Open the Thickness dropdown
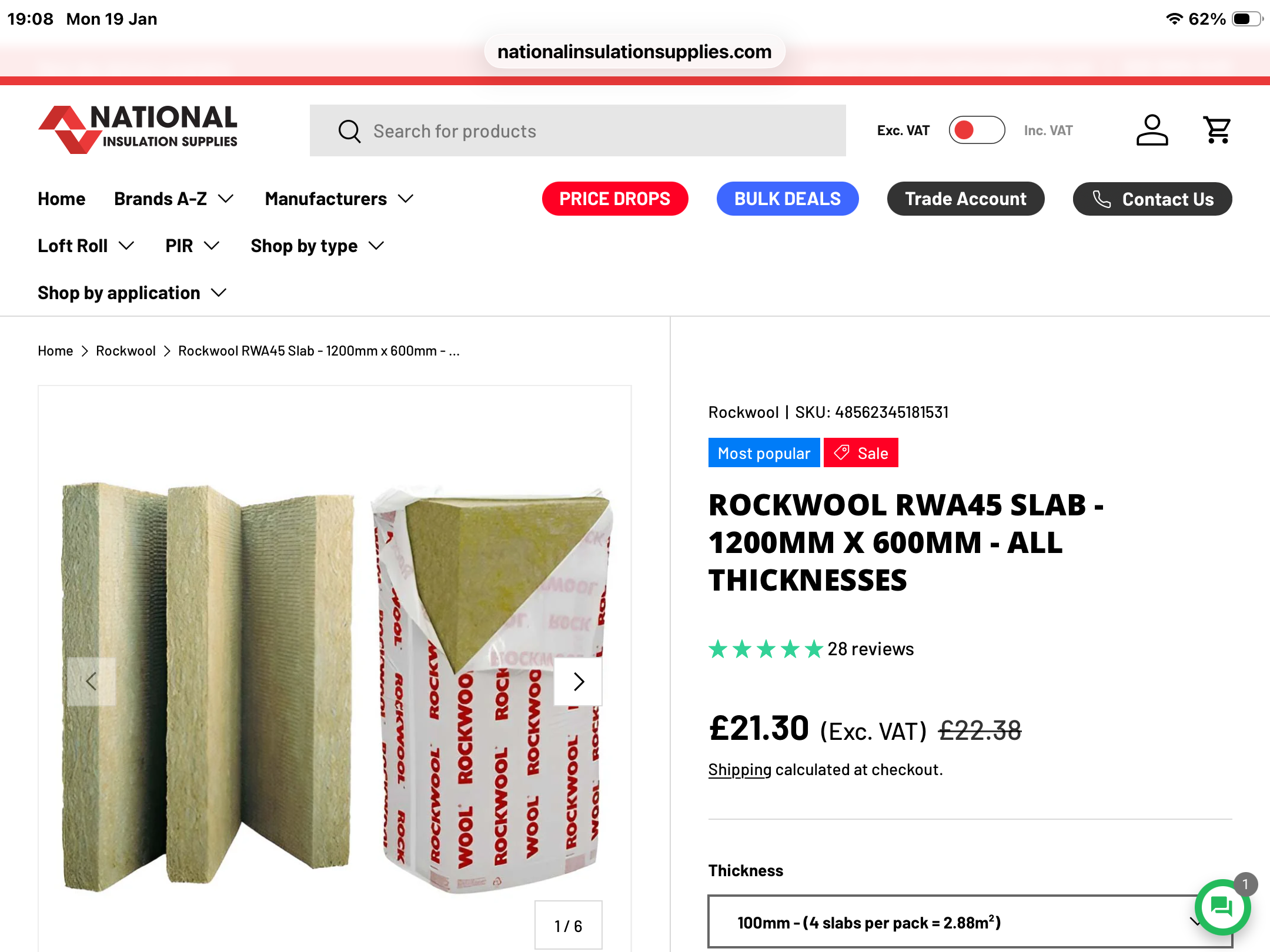Viewport: 1270px width, 952px height. 970,921
